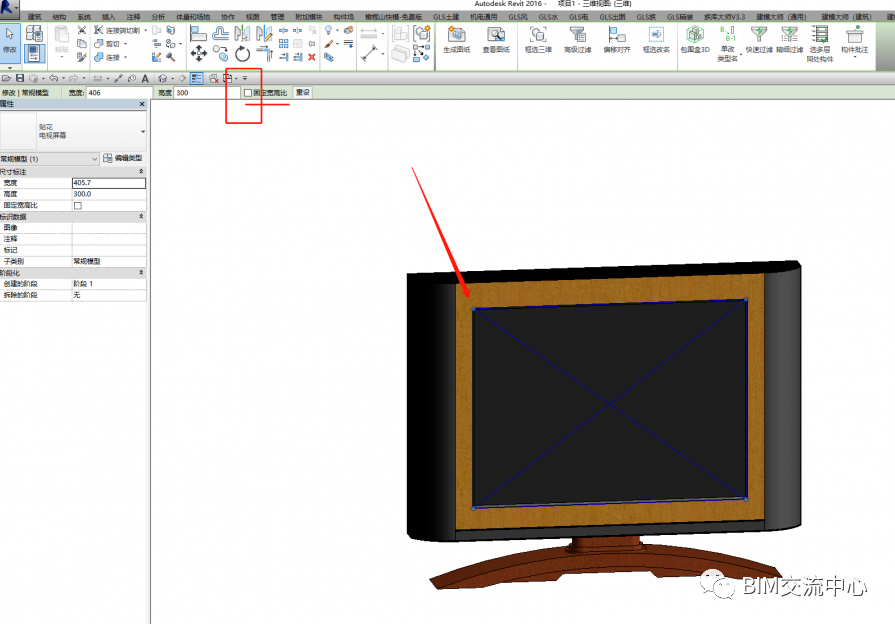The image size is (895, 624).
Task: Open the 注释 ribbon tab
Action: (x=133, y=17)
